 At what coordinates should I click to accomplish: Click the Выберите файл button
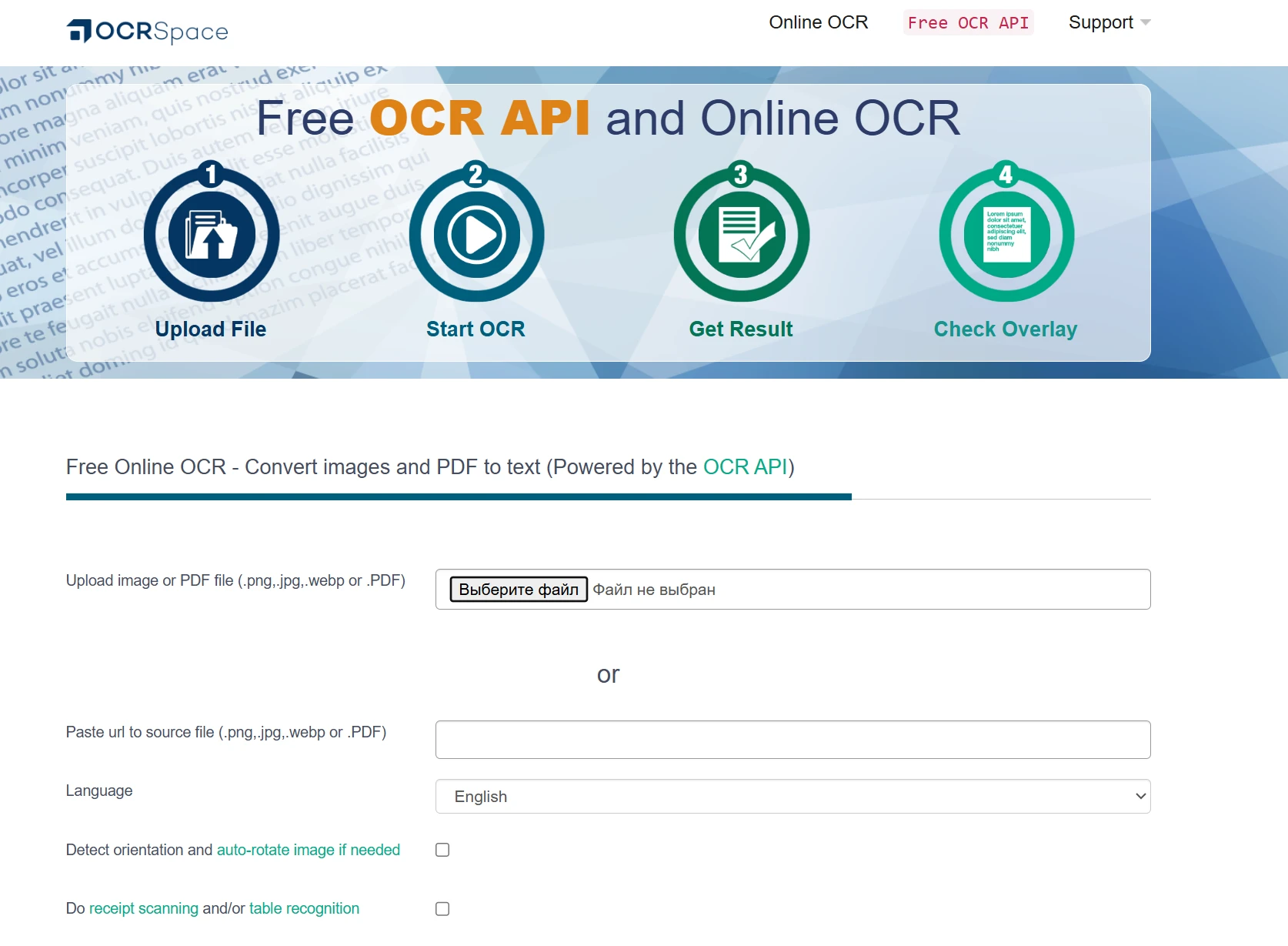(519, 590)
